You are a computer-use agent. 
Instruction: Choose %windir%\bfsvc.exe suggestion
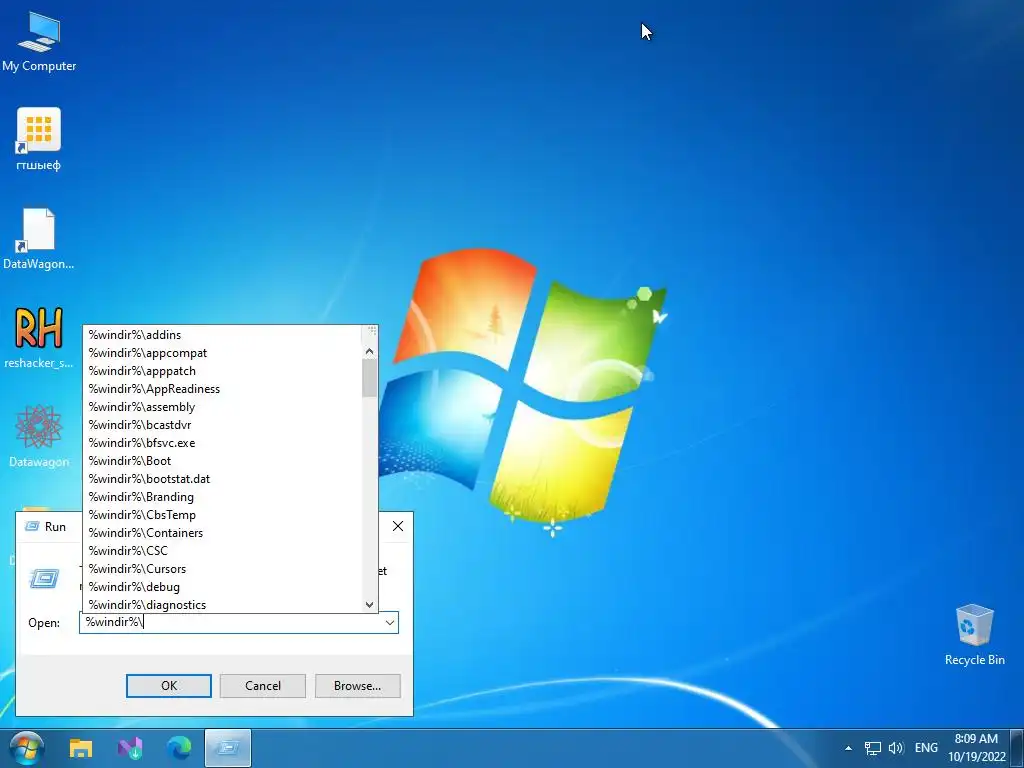coord(222,443)
